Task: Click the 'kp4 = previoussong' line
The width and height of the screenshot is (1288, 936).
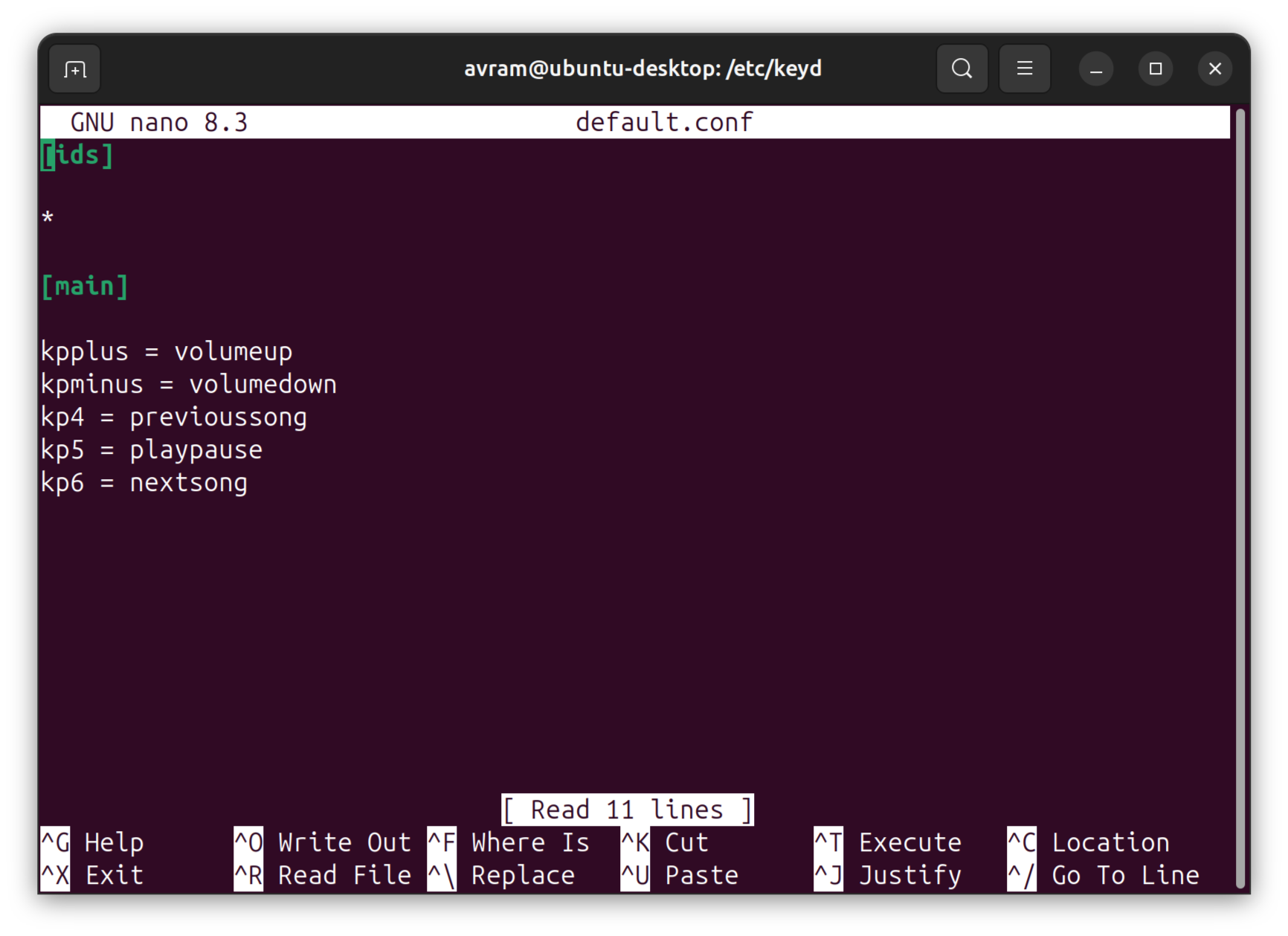Action: click(174, 417)
